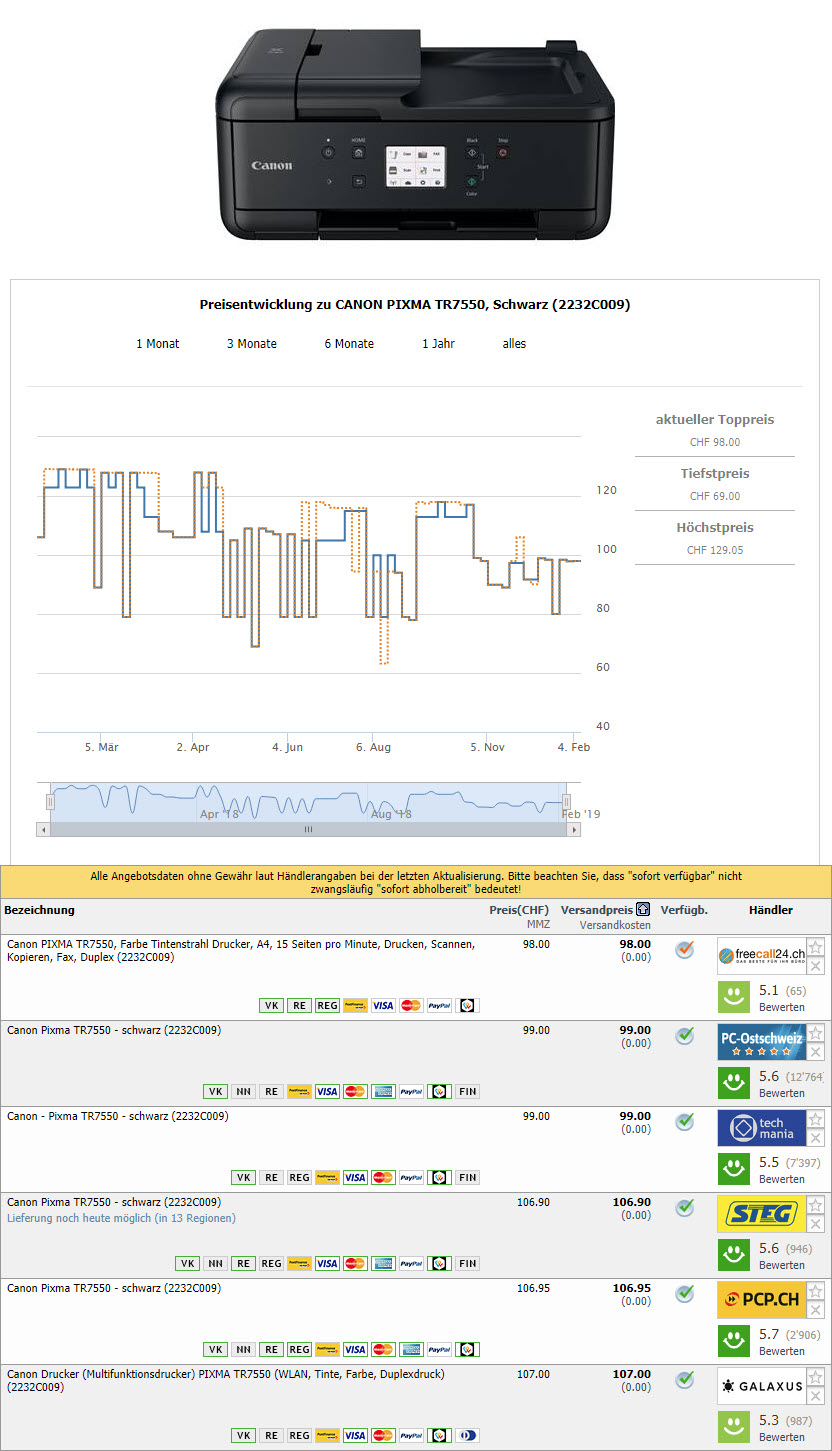Viewport: 832px width, 1451px height.
Task: Click 'Bewerten' link under techmania
Action: point(781,1179)
